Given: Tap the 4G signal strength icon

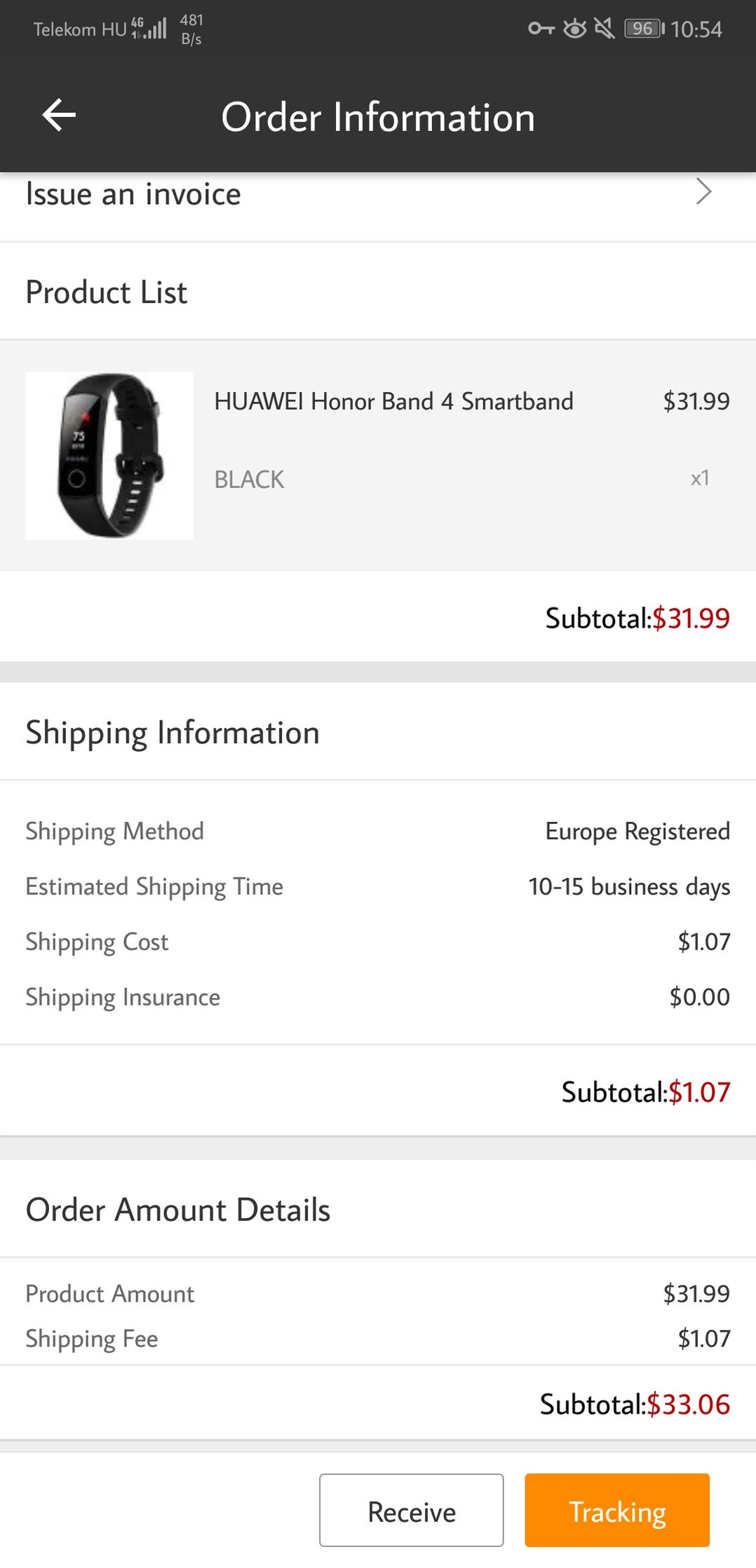Looking at the screenshot, I should (x=149, y=28).
